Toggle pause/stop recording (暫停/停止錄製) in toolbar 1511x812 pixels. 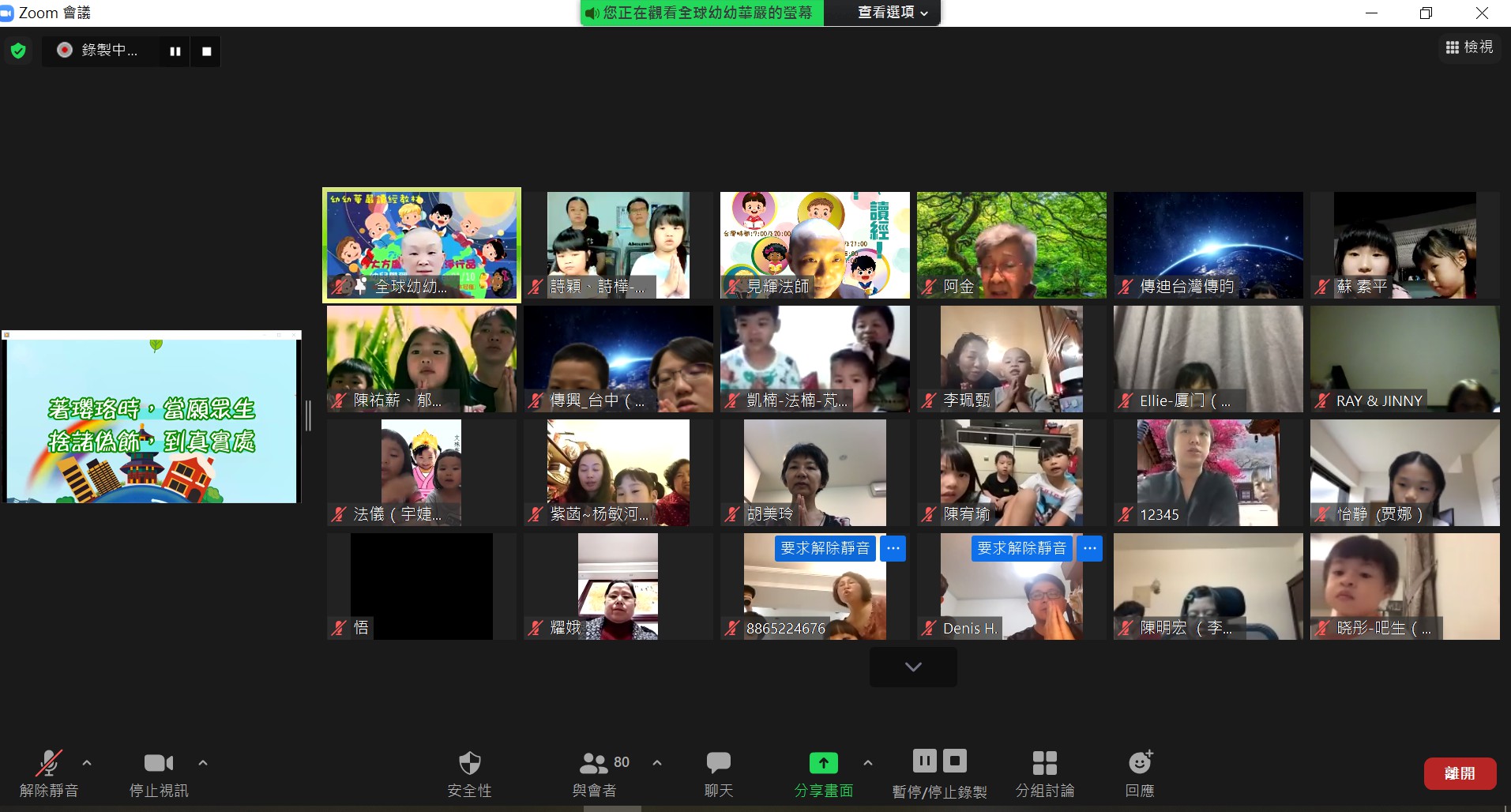[939, 761]
